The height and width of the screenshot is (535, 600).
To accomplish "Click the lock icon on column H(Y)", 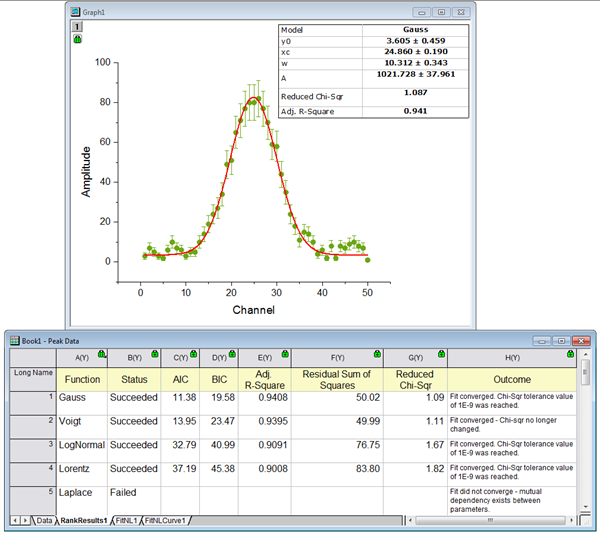I will point(569,354).
